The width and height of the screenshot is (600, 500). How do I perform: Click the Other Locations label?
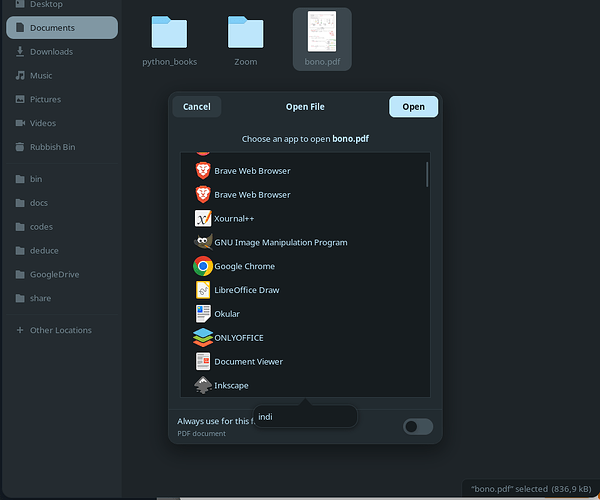tap(61, 330)
